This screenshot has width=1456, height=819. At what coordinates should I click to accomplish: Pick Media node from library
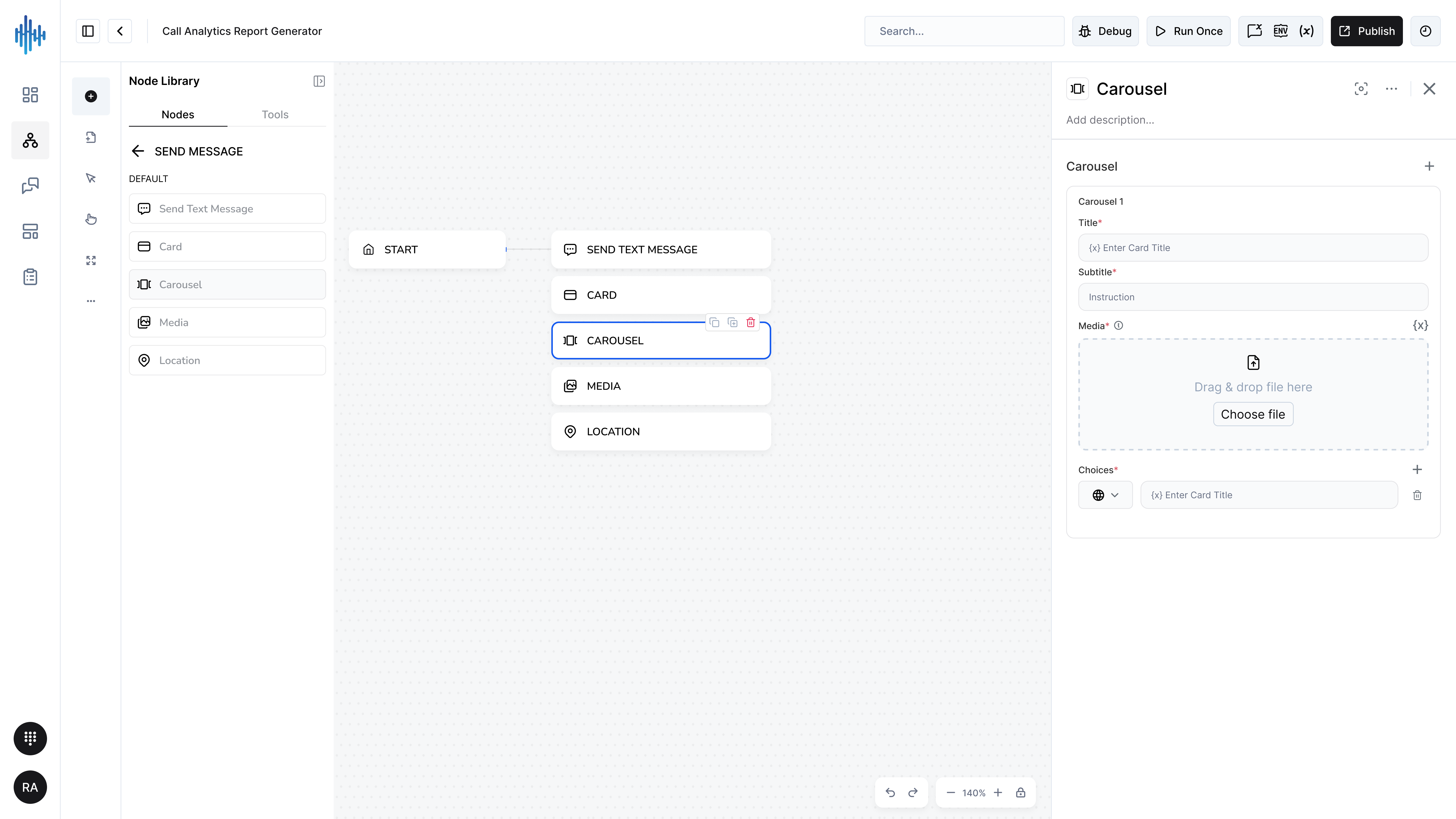tap(227, 322)
